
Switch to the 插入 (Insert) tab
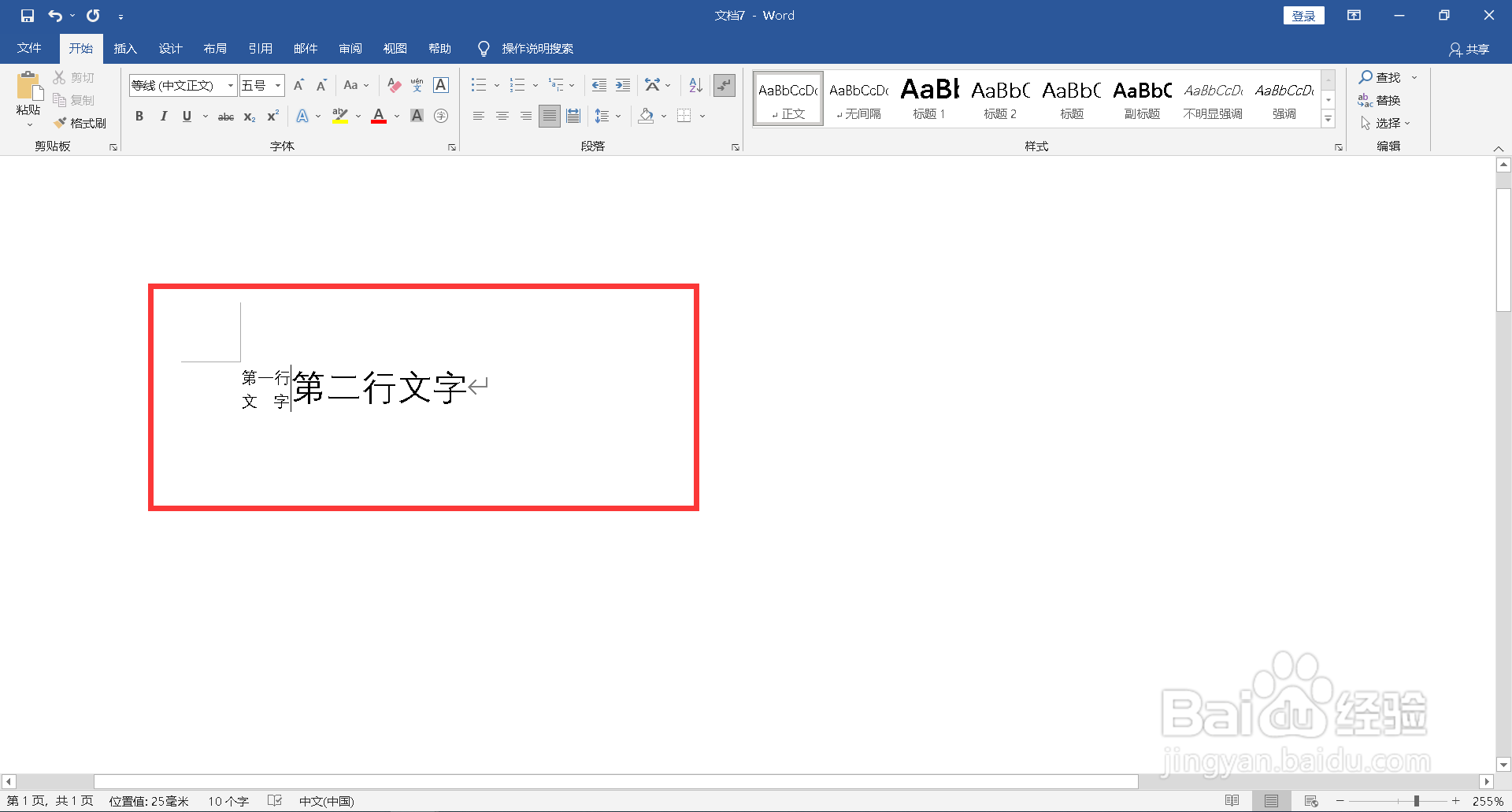coord(125,48)
